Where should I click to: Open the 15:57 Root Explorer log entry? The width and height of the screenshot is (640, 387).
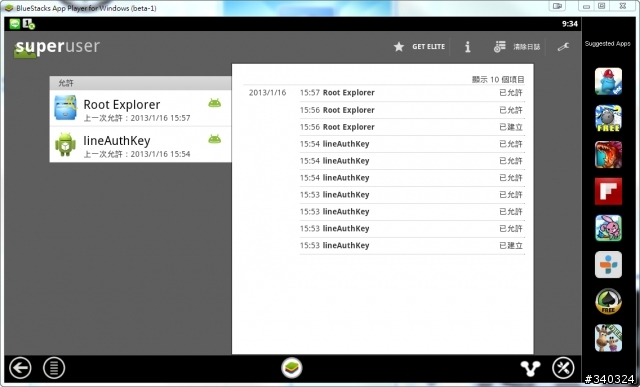click(412, 93)
